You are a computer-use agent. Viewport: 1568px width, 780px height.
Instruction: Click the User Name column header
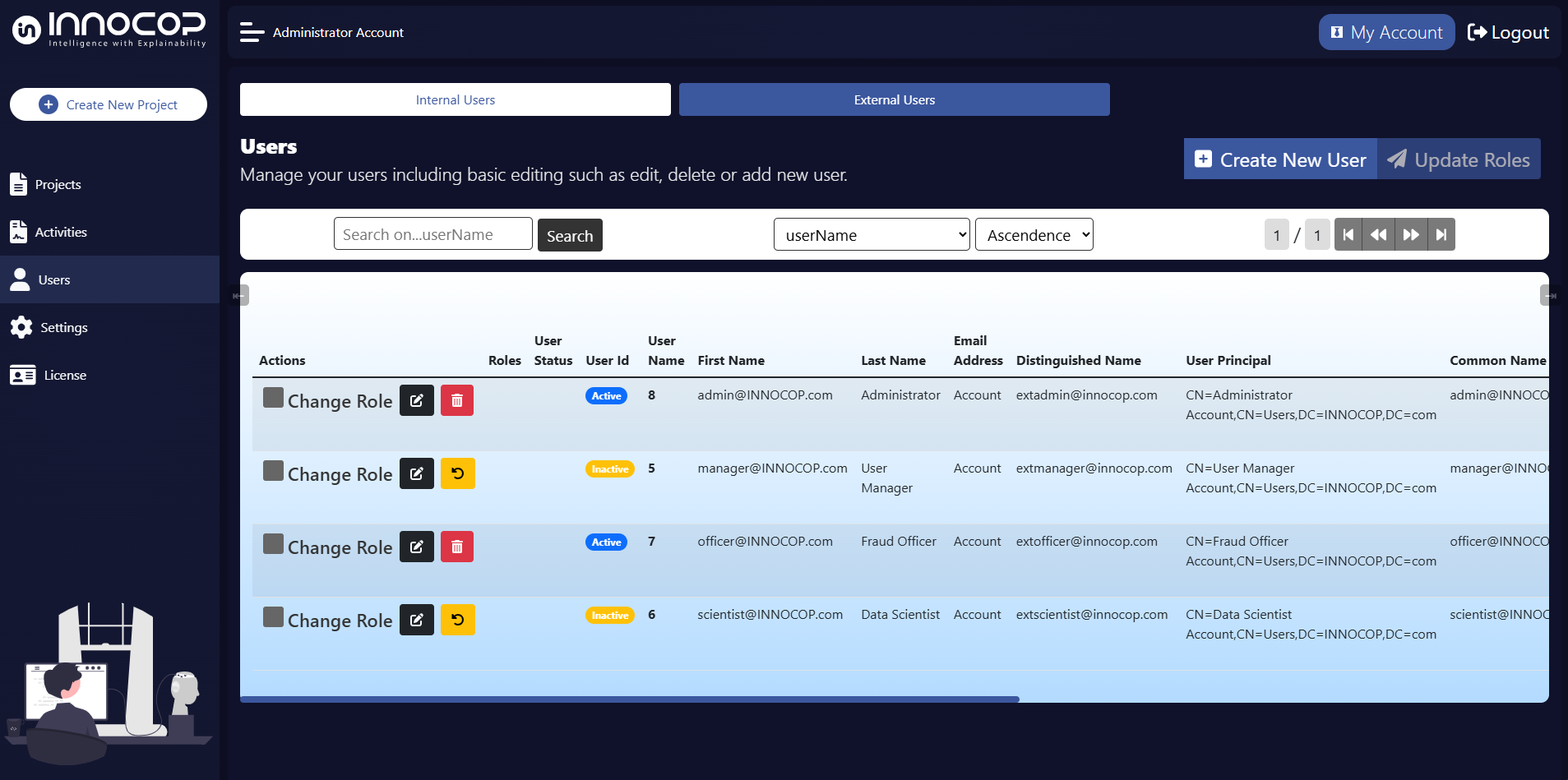tap(666, 351)
